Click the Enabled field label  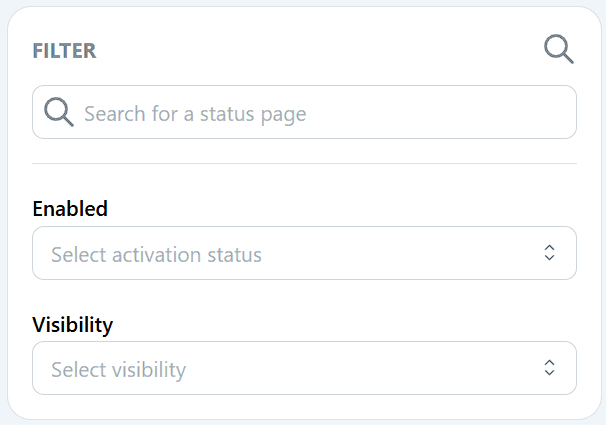pos(70,209)
